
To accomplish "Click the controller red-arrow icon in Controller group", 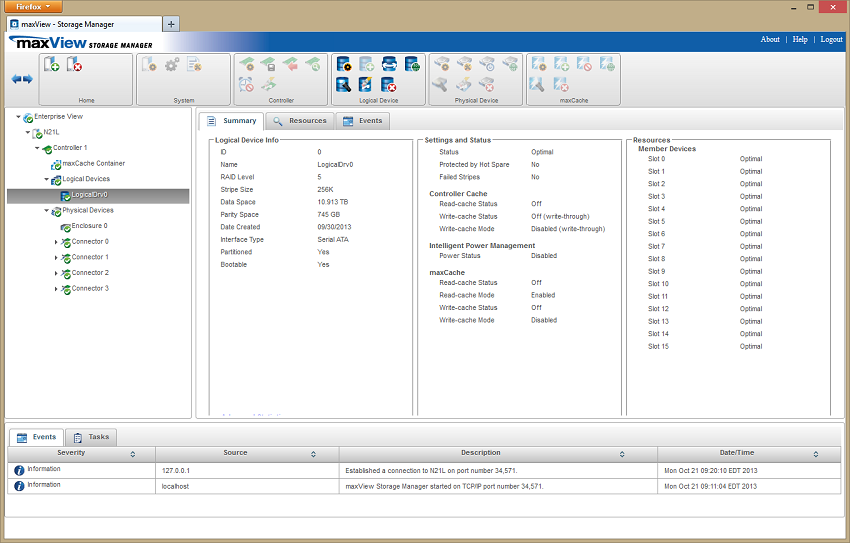I will click(291, 64).
